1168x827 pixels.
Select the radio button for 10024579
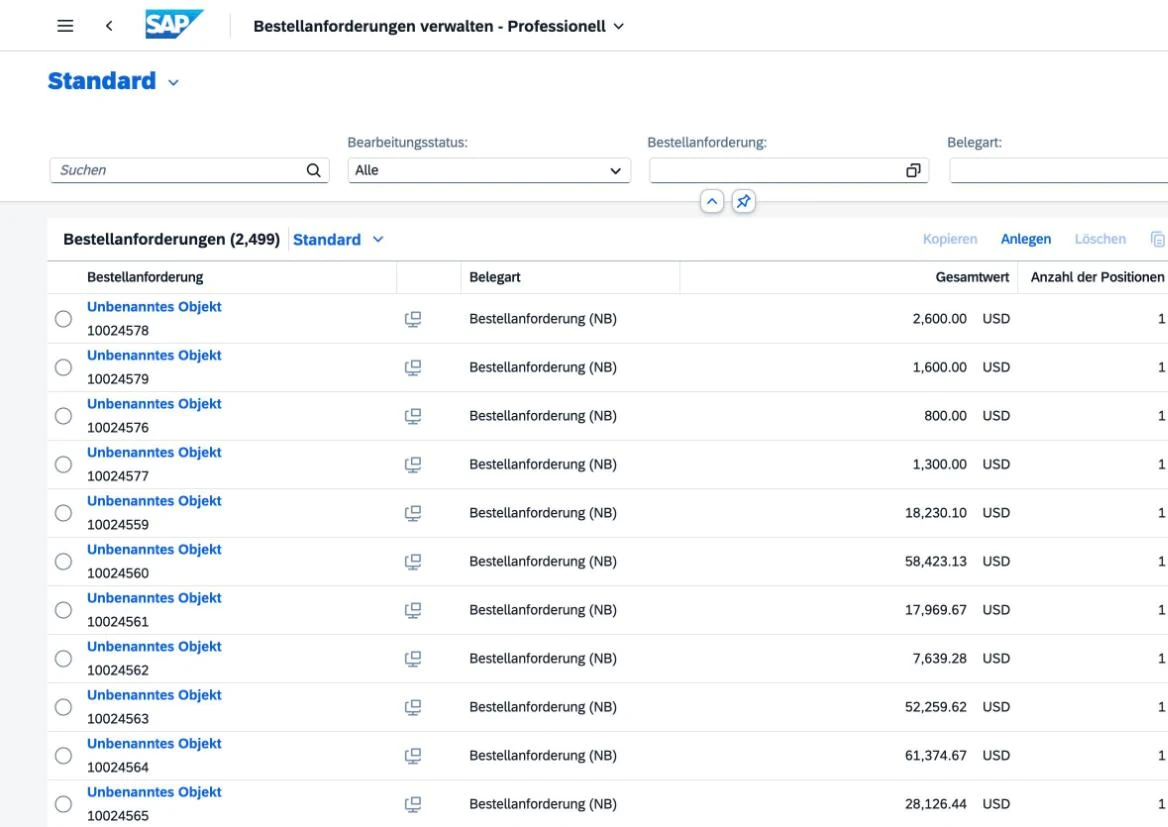click(63, 367)
